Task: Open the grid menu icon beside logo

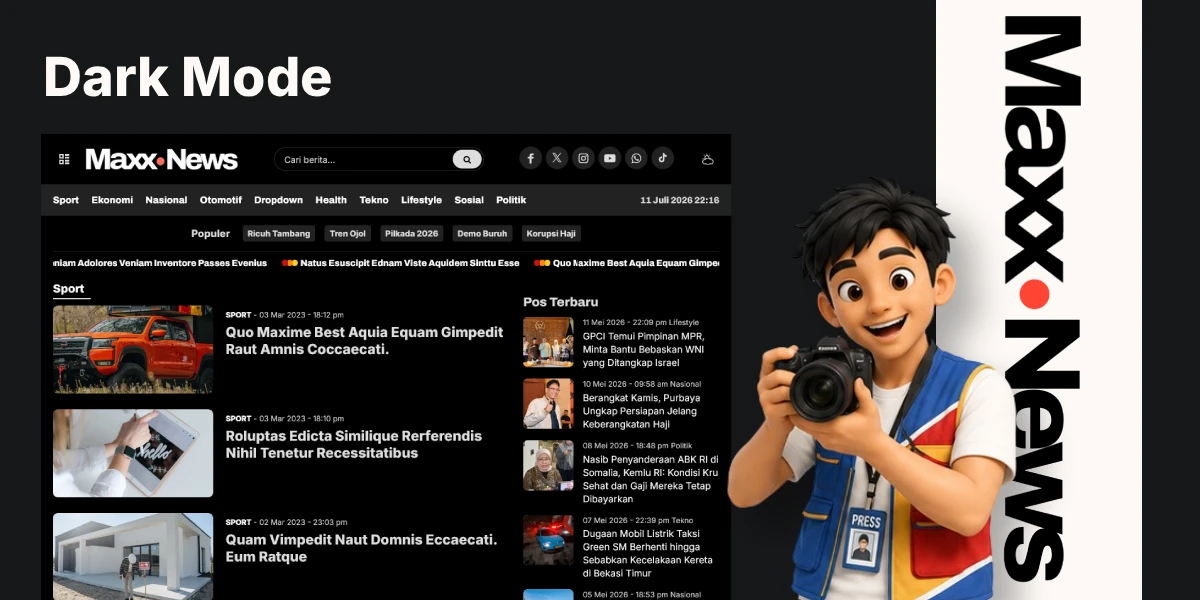Action: click(x=64, y=159)
